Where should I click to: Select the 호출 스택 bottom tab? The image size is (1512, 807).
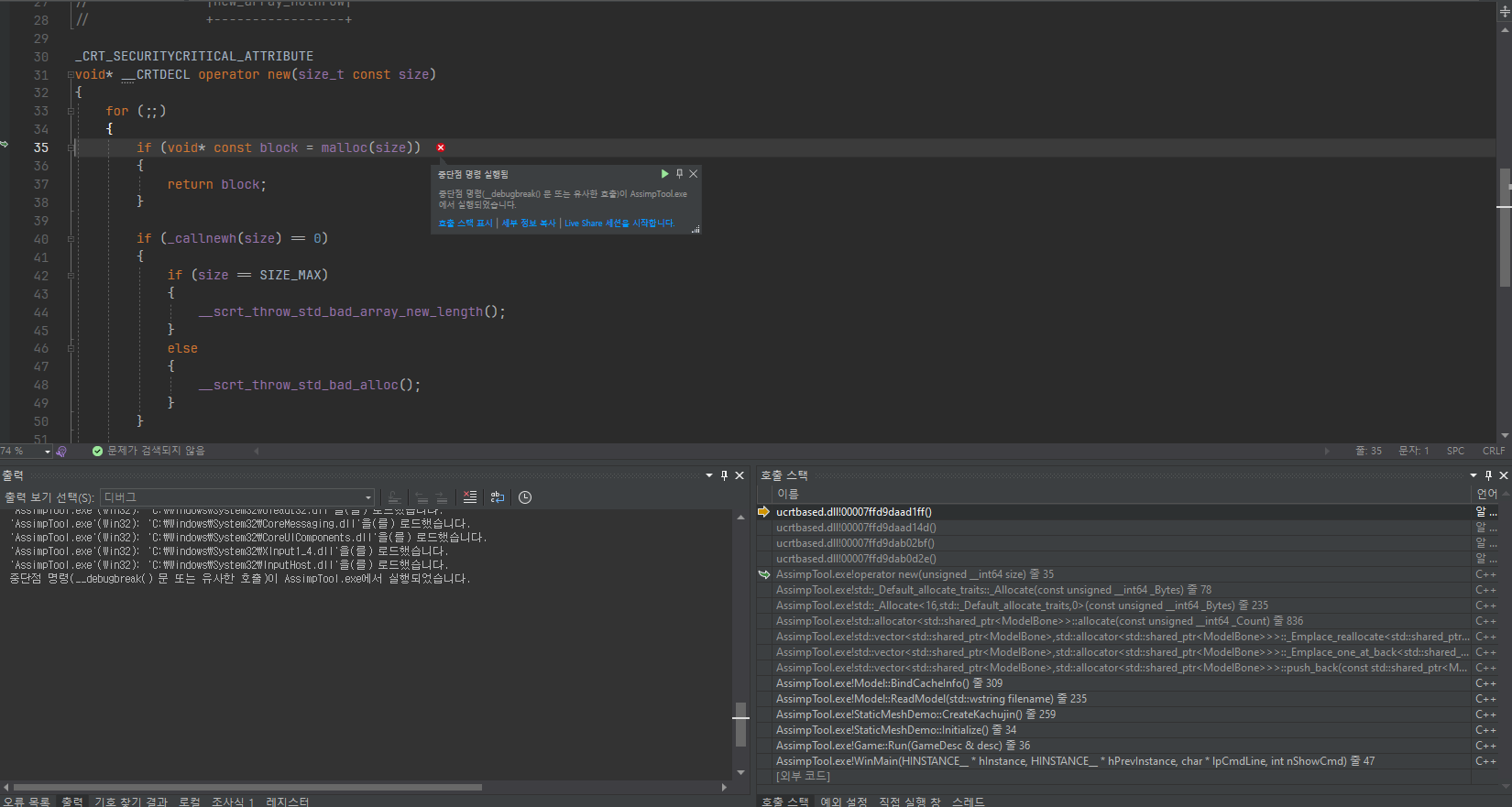[784, 802]
